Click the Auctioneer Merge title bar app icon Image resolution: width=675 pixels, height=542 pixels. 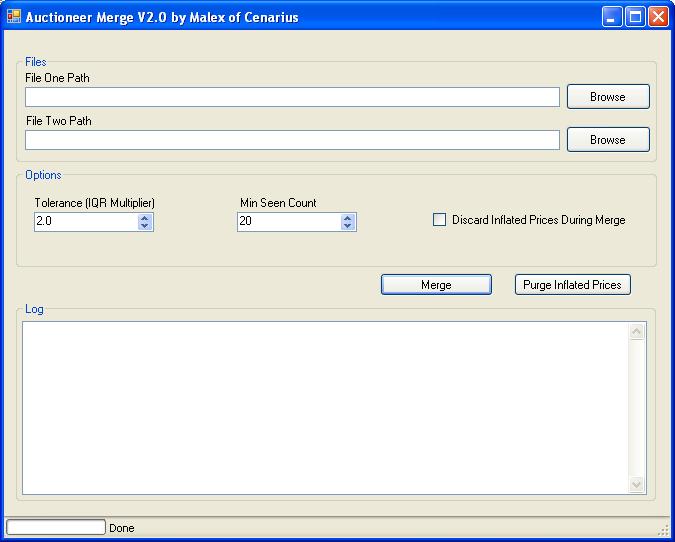click(x=14, y=17)
